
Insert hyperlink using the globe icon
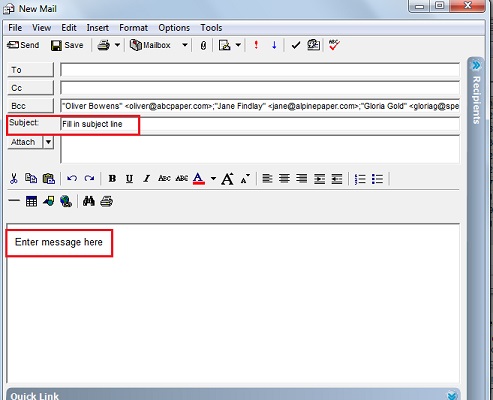pyautogui.click(x=66, y=201)
